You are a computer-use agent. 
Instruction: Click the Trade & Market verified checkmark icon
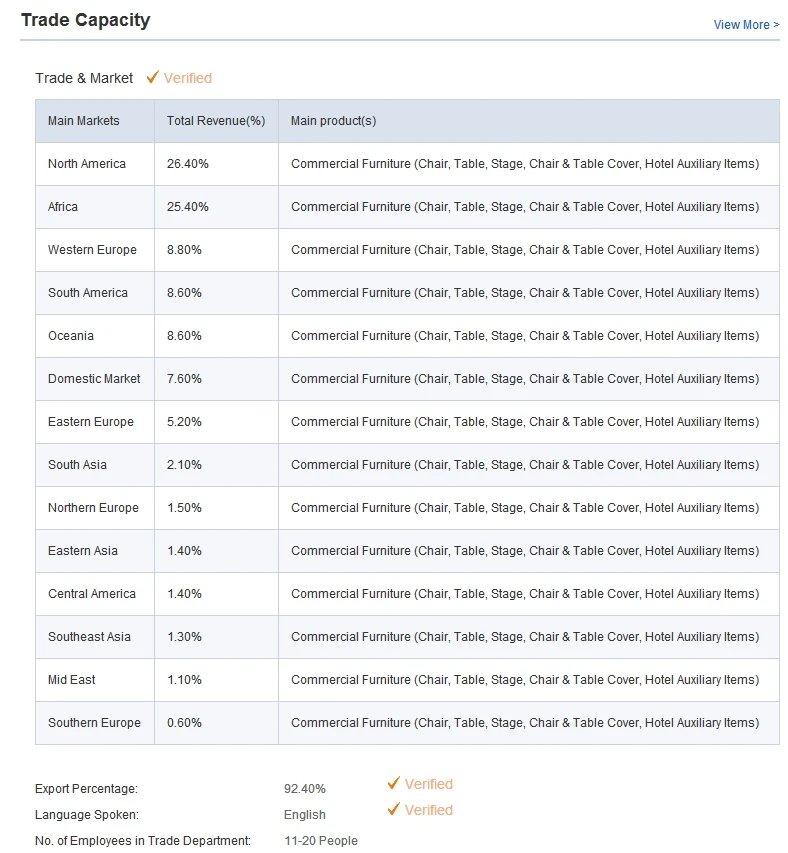pos(153,77)
